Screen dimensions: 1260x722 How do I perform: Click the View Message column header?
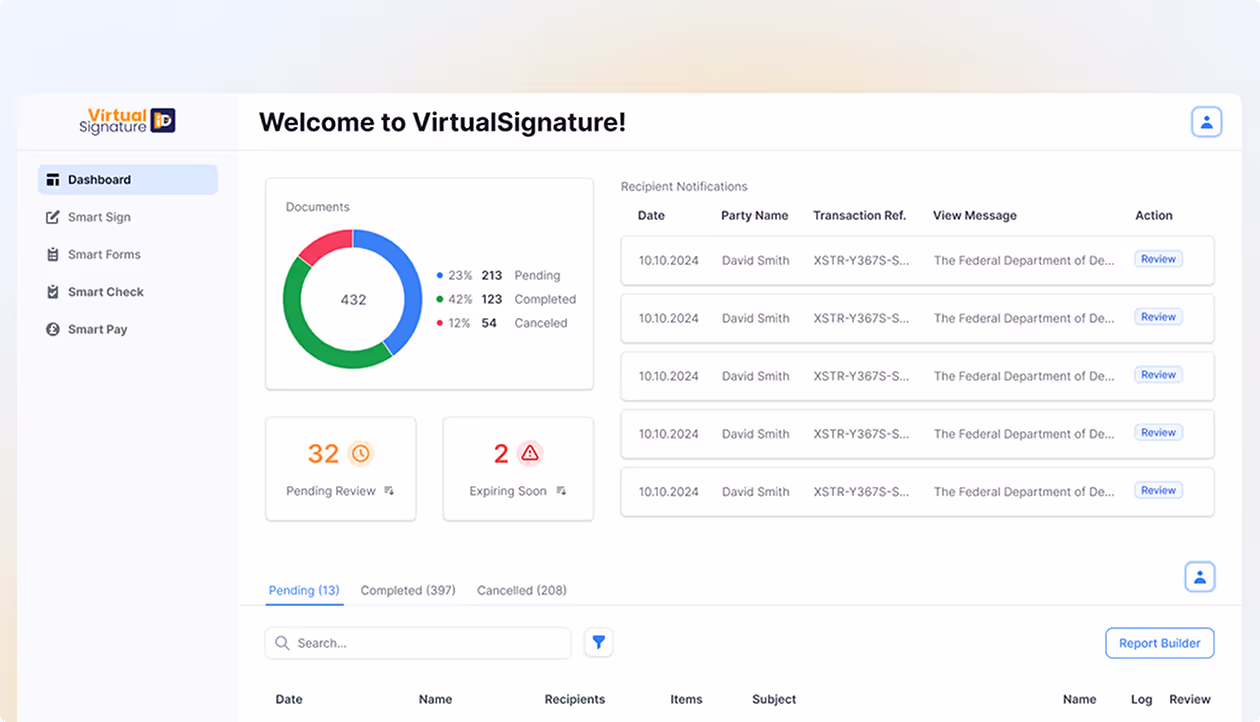[x=975, y=215]
